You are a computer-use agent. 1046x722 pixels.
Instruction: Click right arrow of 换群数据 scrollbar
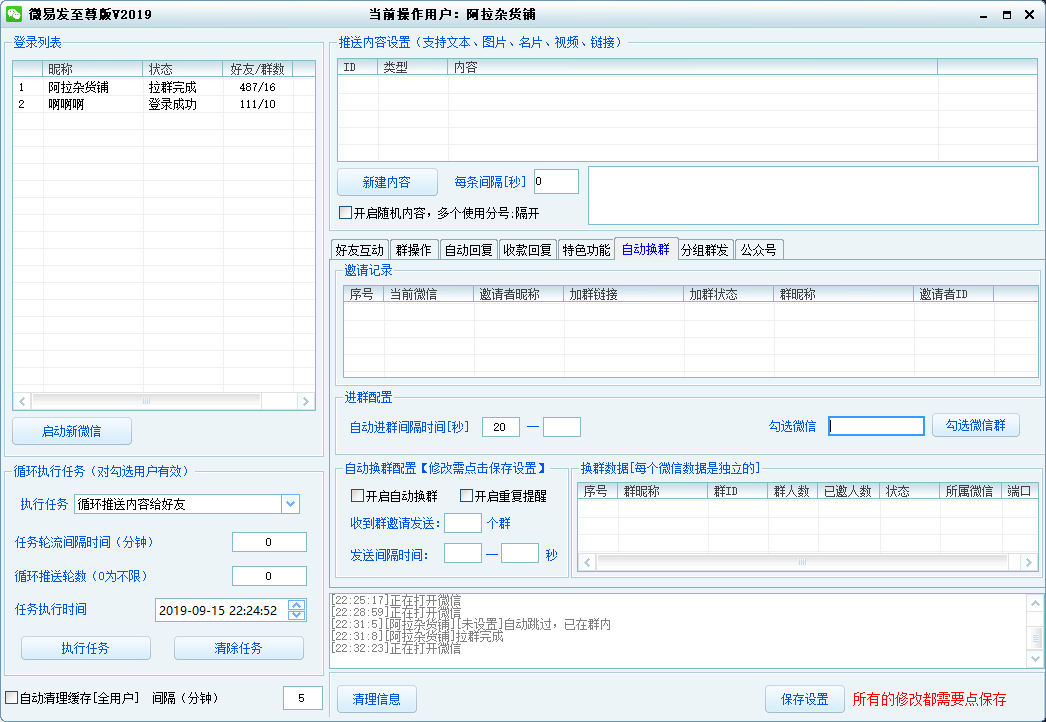click(1029, 562)
